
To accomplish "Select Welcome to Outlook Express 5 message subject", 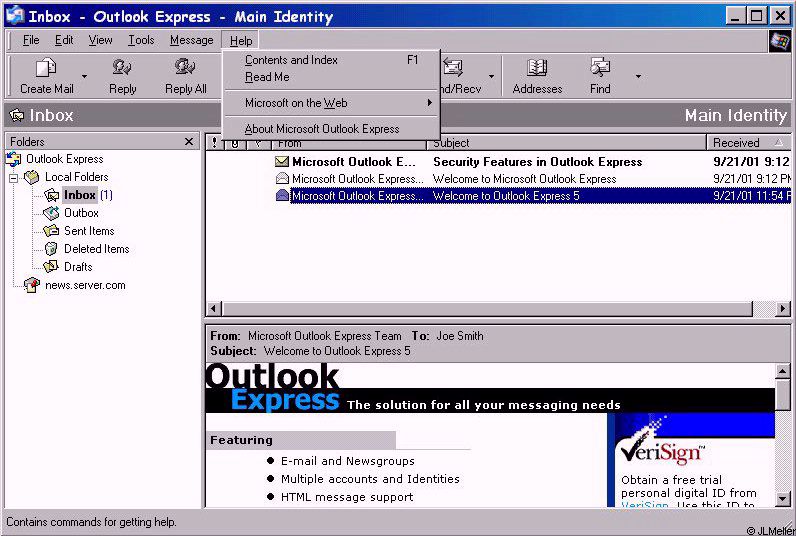I will 506,196.
